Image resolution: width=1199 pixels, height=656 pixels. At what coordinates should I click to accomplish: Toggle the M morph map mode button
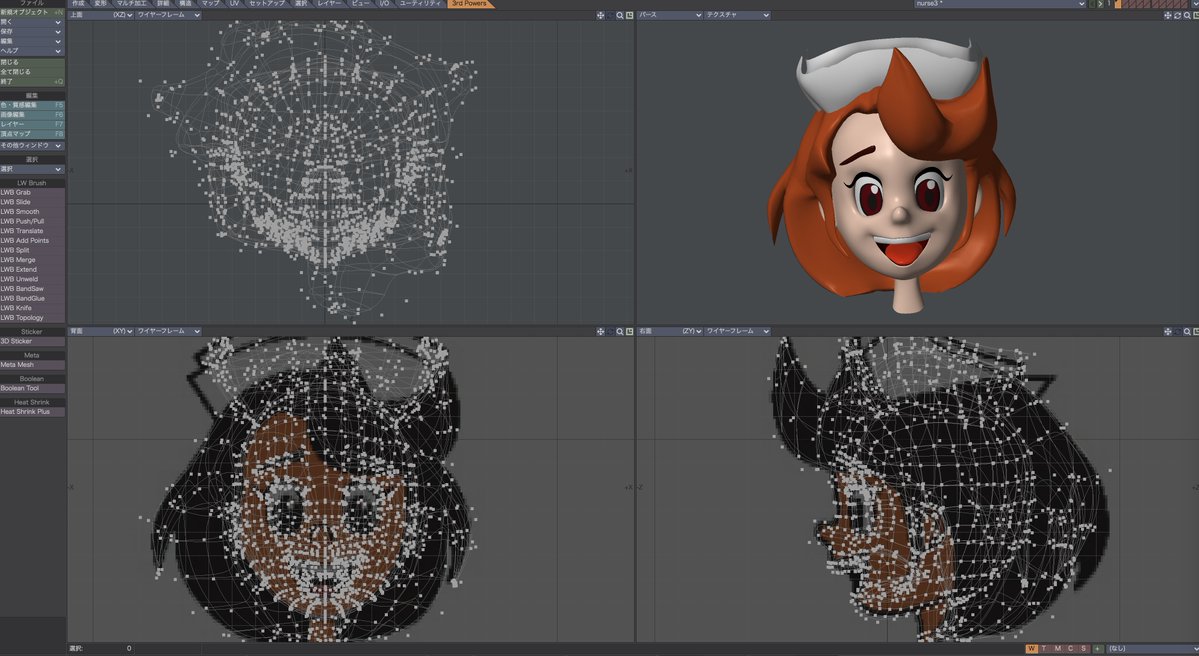(1058, 648)
